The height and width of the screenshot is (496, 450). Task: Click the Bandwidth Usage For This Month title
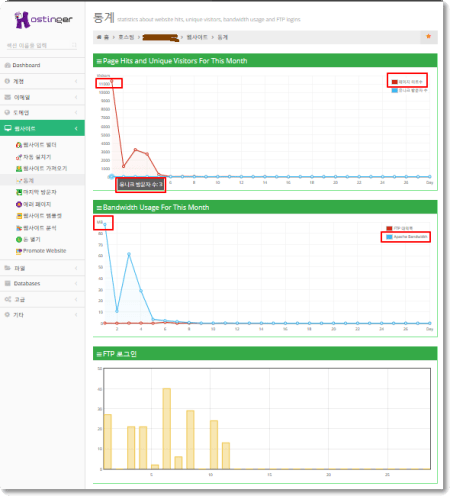coord(156,208)
